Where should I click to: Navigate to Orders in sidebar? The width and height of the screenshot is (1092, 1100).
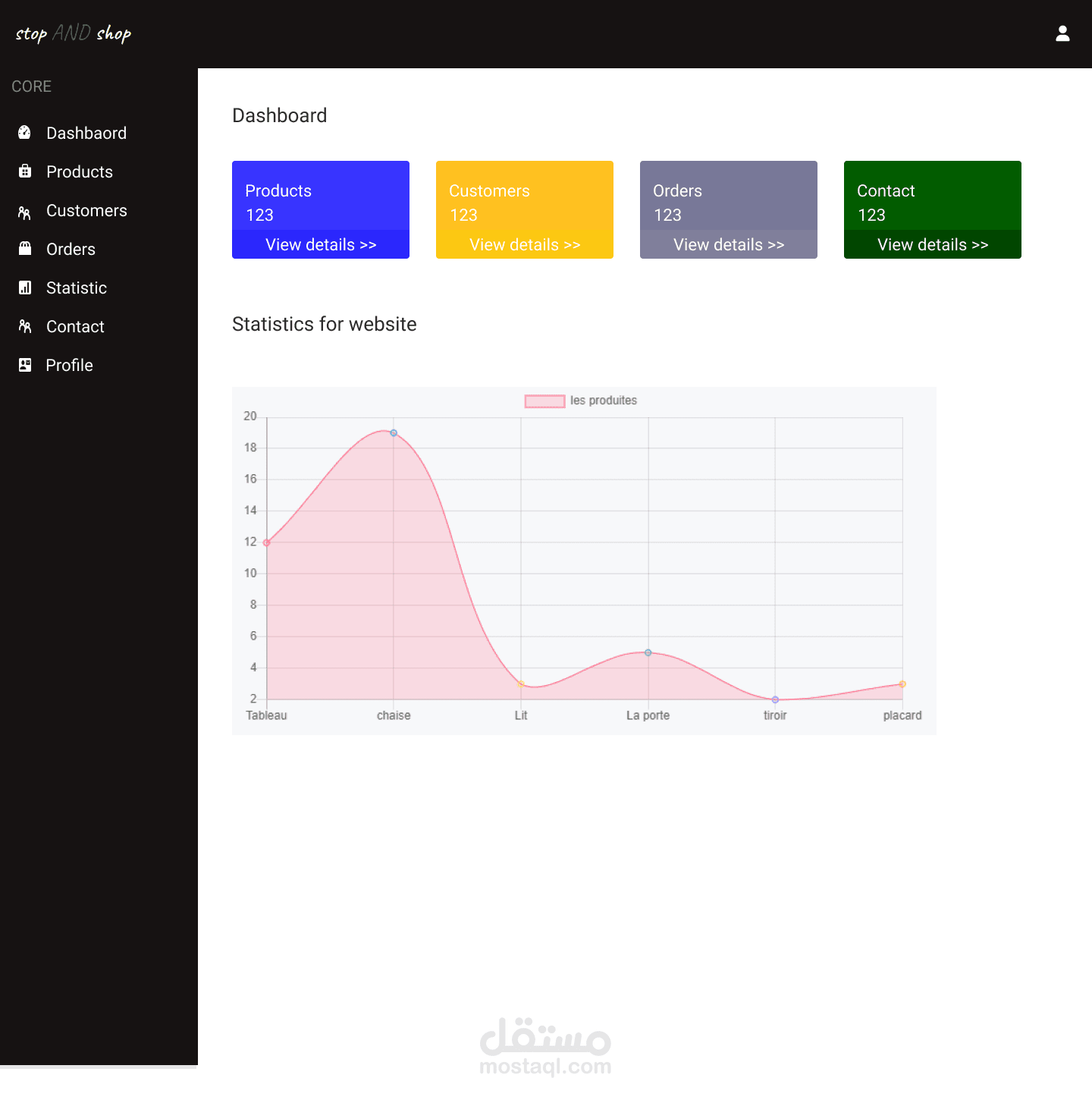pos(71,250)
